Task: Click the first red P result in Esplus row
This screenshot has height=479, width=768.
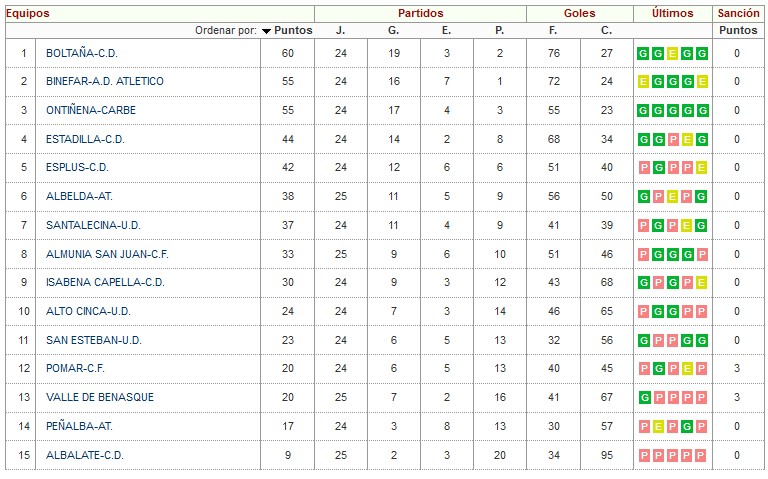Action: tap(644, 168)
